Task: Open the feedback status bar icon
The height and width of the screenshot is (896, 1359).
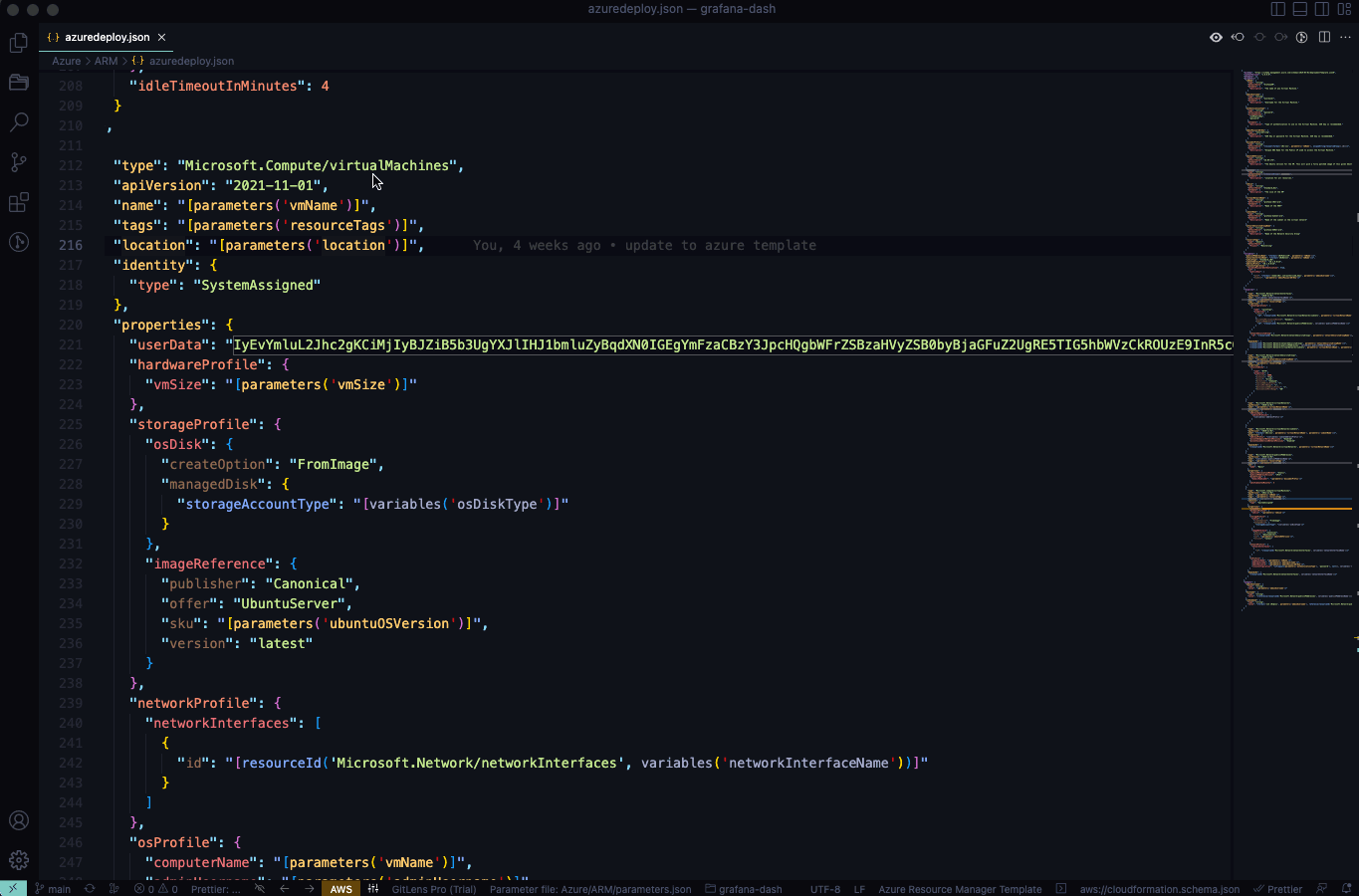Action: click(1322, 888)
